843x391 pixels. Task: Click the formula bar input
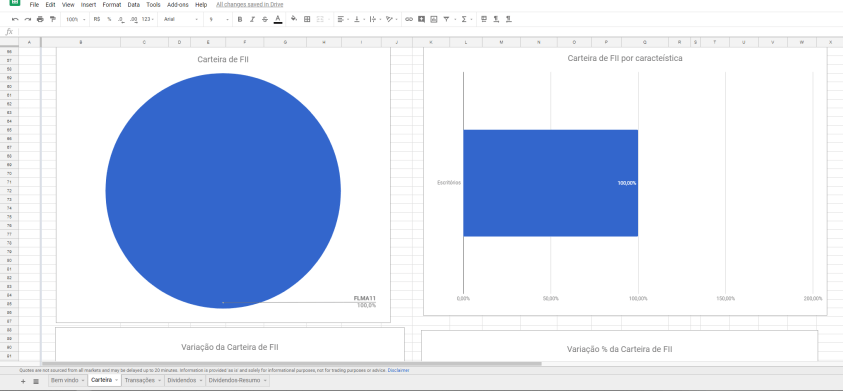click(x=430, y=32)
